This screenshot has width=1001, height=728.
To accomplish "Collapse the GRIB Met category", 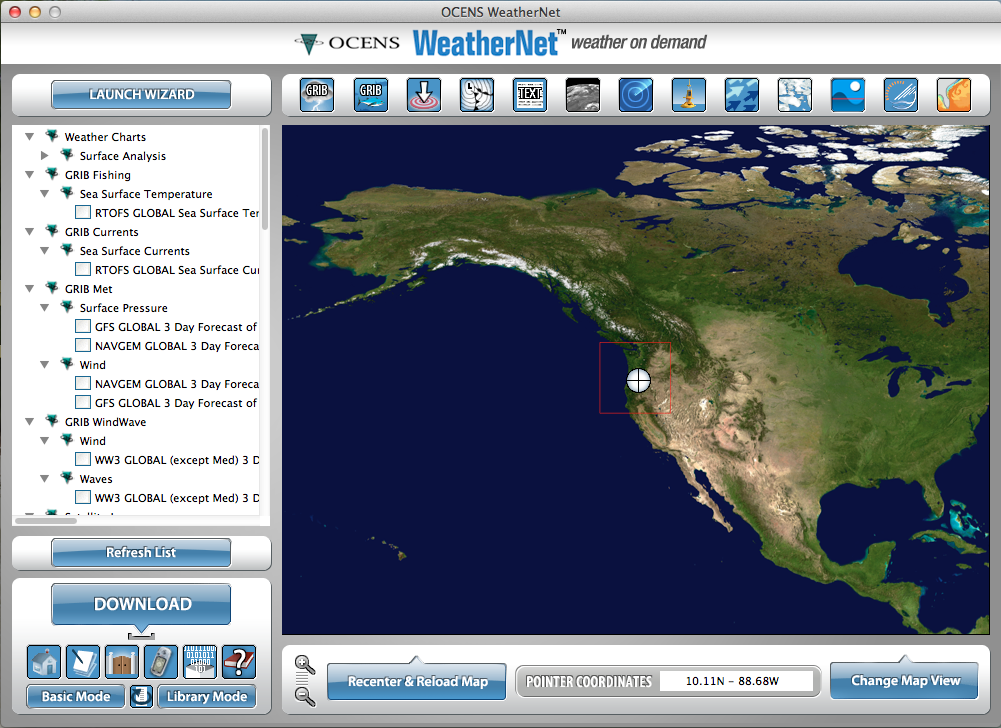I will click(30, 289).
